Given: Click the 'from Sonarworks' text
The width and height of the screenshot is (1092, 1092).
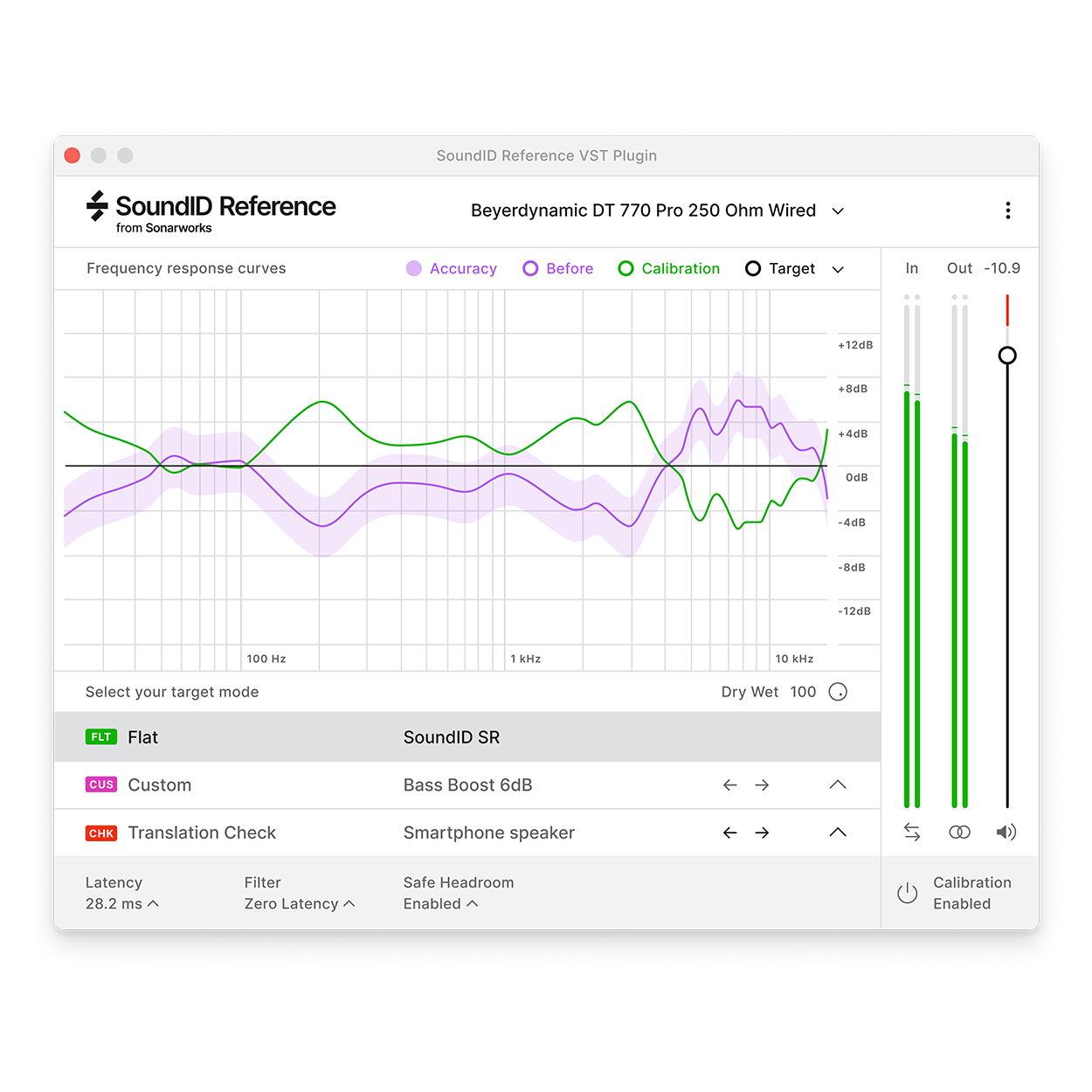Looking at the screenshot, I should point(164,228).
